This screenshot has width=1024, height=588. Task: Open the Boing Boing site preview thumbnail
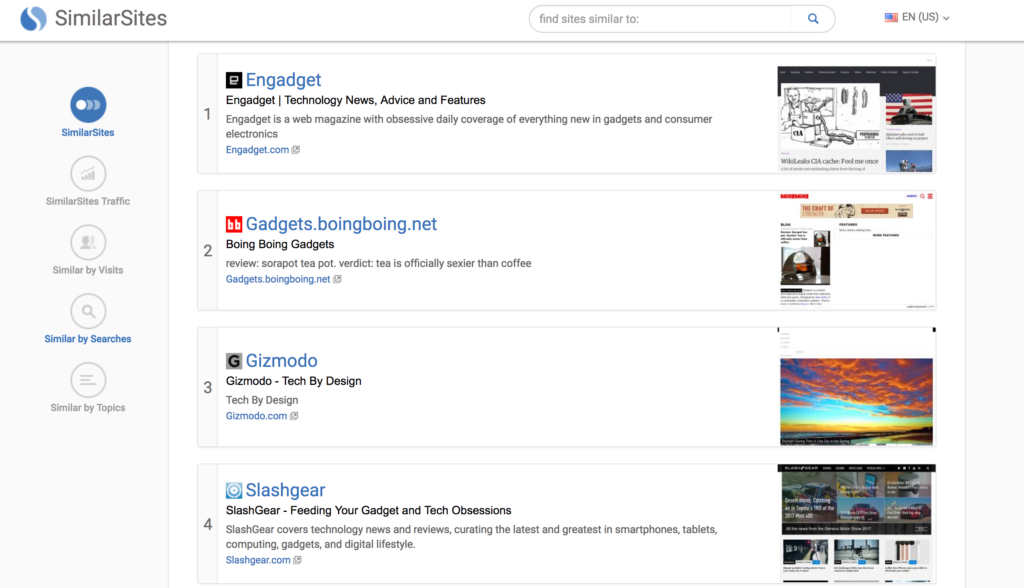click(x=856, y=250)
